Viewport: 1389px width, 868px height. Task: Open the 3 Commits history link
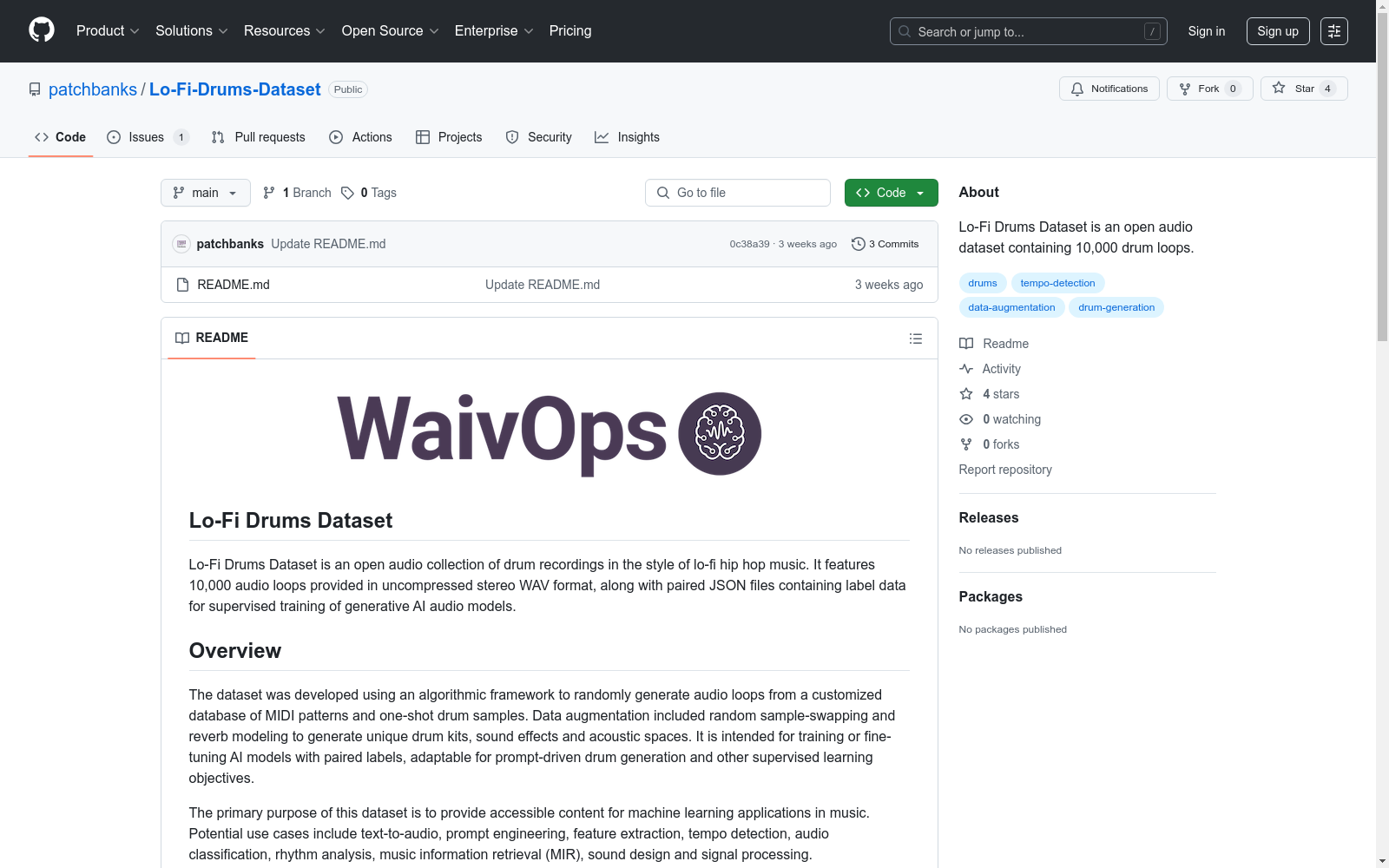[885, 244]
